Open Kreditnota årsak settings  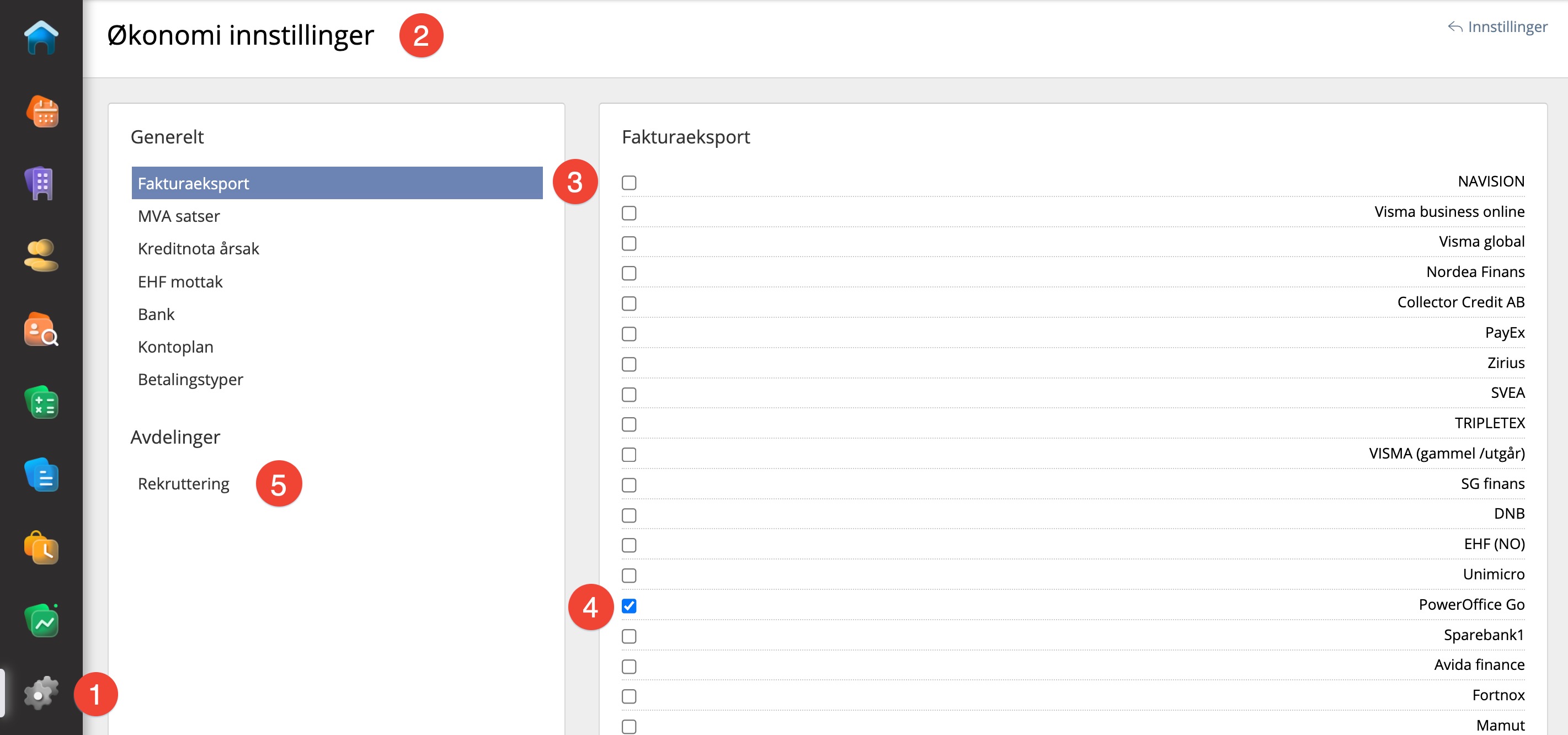point(198,248)
